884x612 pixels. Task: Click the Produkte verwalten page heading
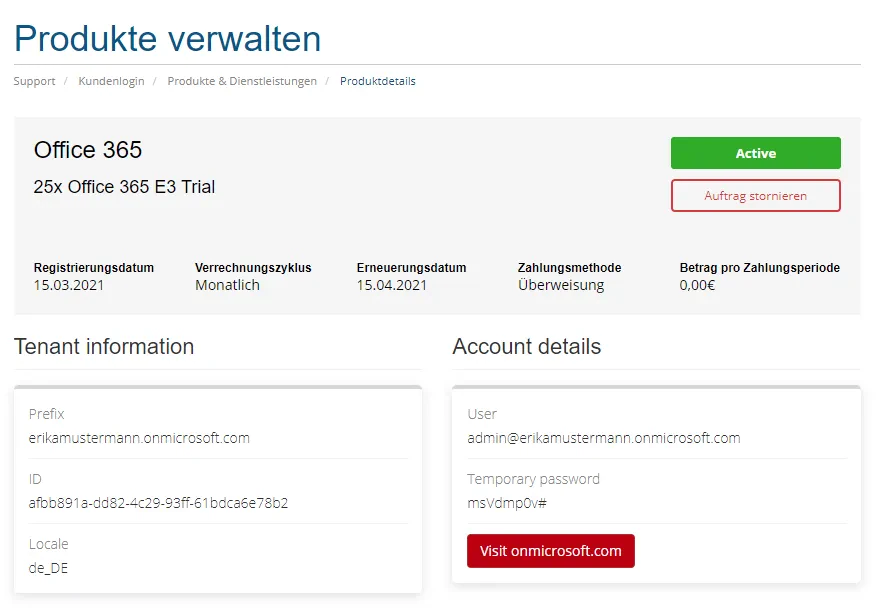[167, 38]
